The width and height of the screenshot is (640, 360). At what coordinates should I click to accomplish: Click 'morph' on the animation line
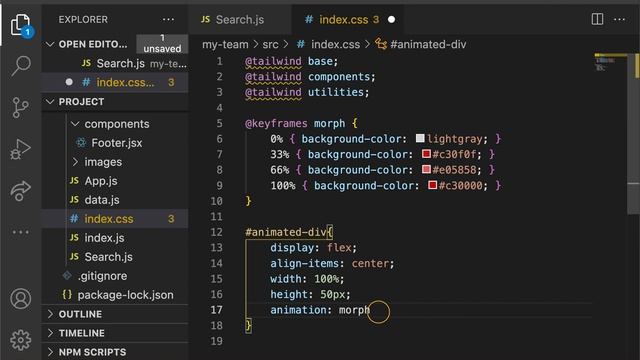pyautogui.click(x=354, y=310)
